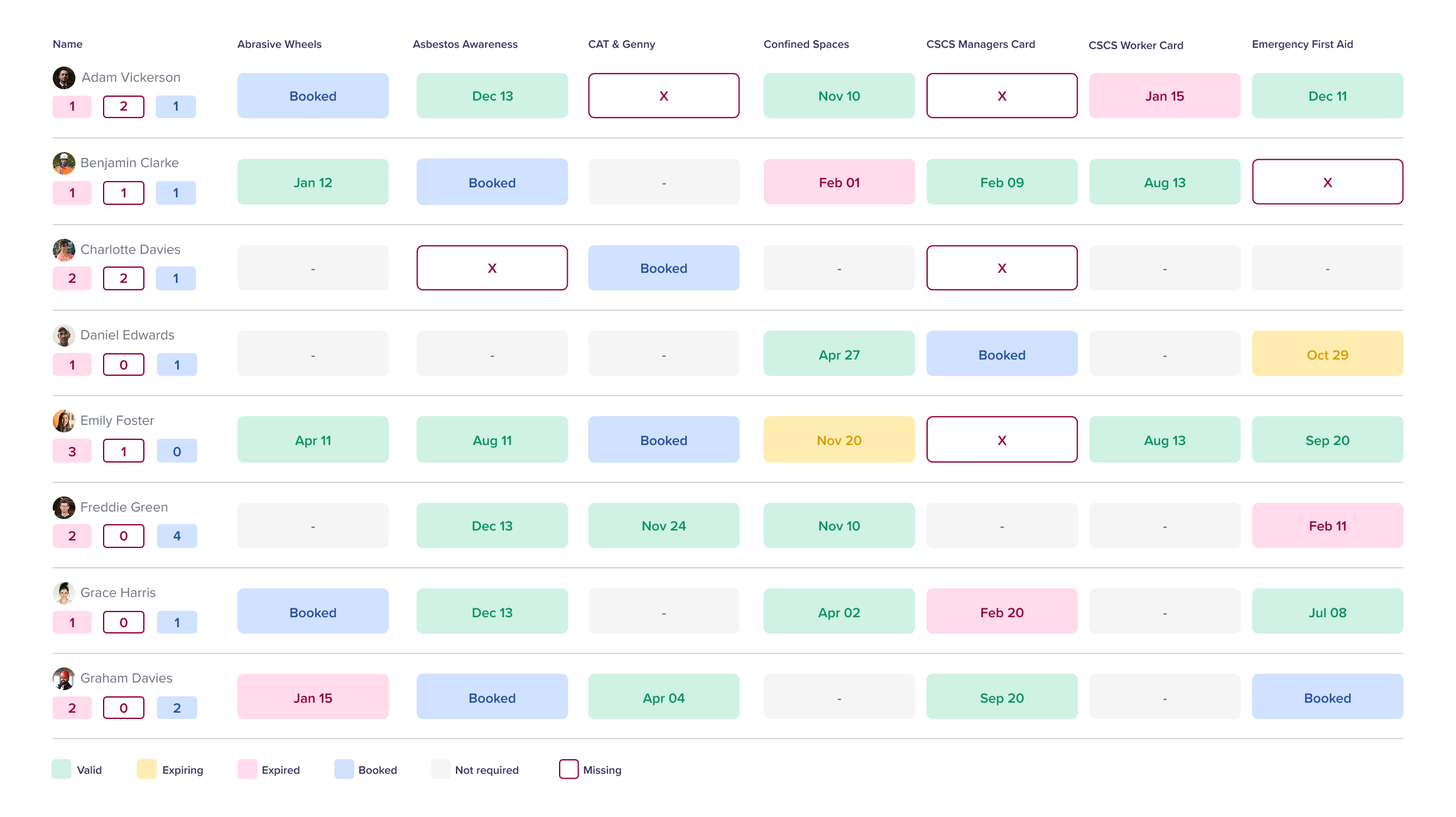Open Adam Vickerson's missing CAT & Genny cell
1456x817 pixels.
663,96
